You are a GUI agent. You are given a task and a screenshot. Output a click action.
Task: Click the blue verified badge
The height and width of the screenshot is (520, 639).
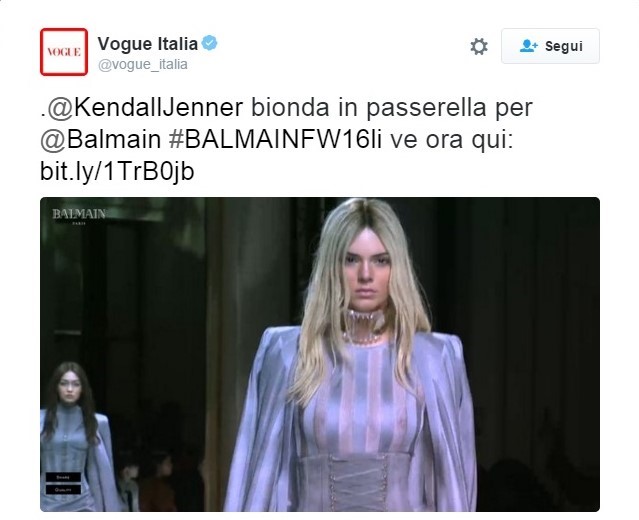(x=209, y=43)
